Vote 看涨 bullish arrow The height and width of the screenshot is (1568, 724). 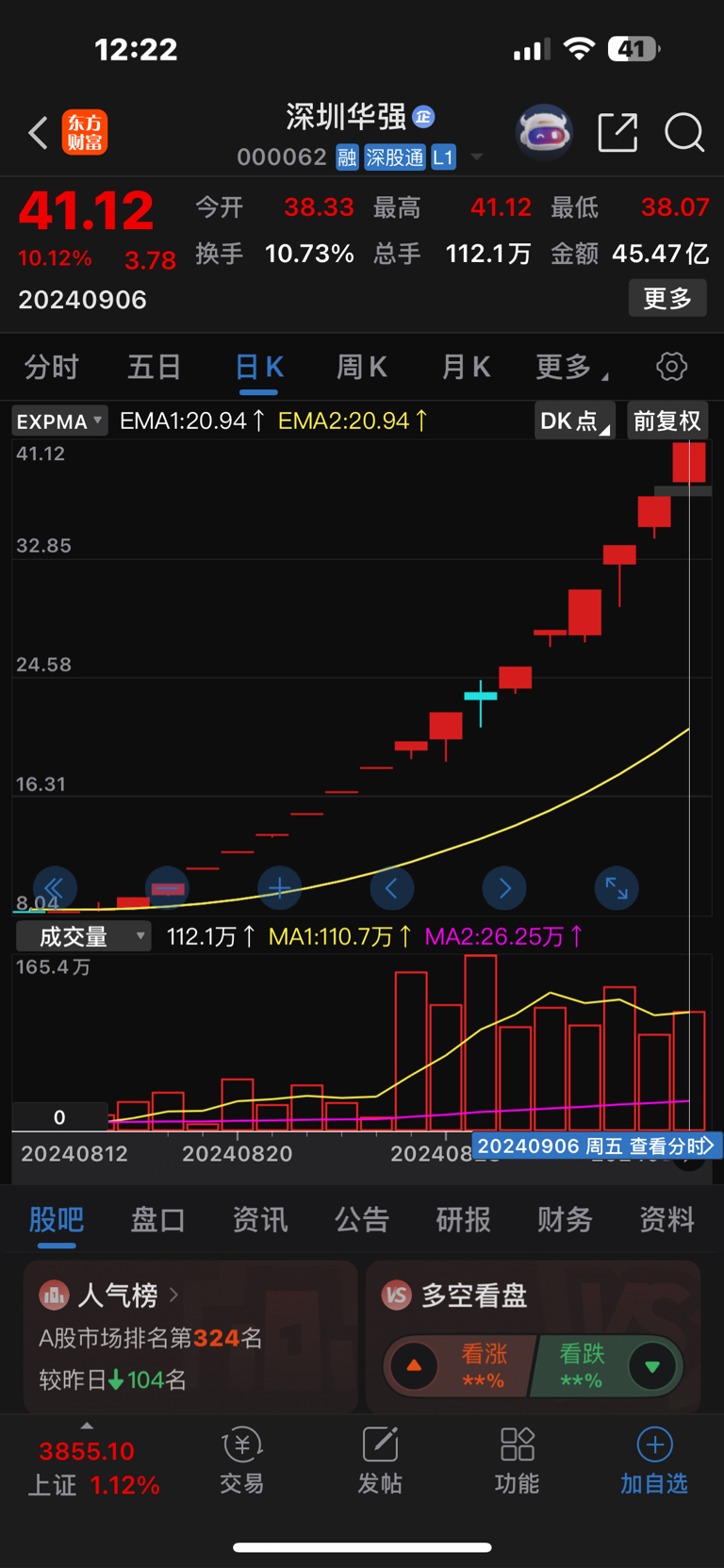coord(414,1365)
